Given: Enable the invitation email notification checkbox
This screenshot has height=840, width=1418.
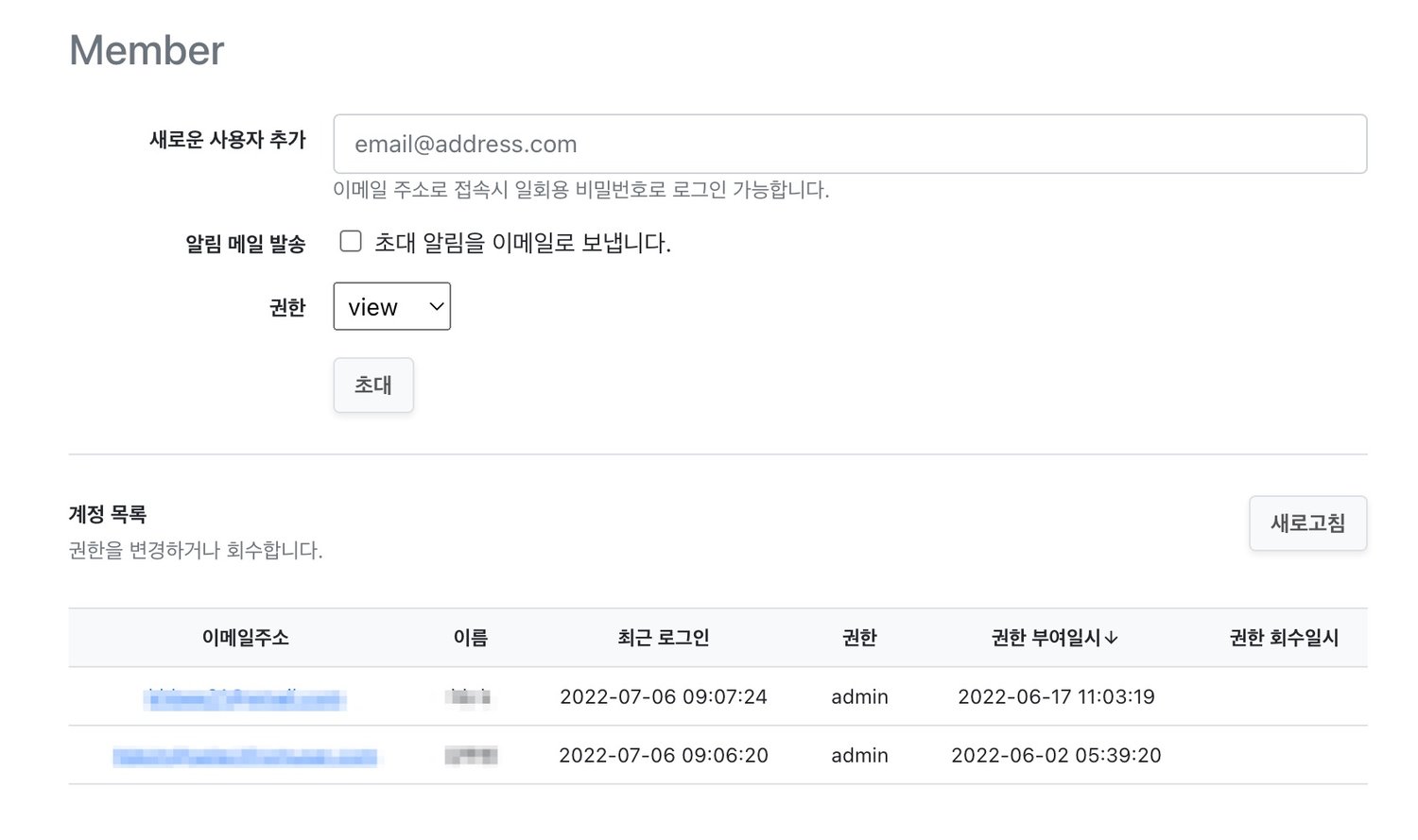Looking at the screenshot, I should click(x=351, y=242).
